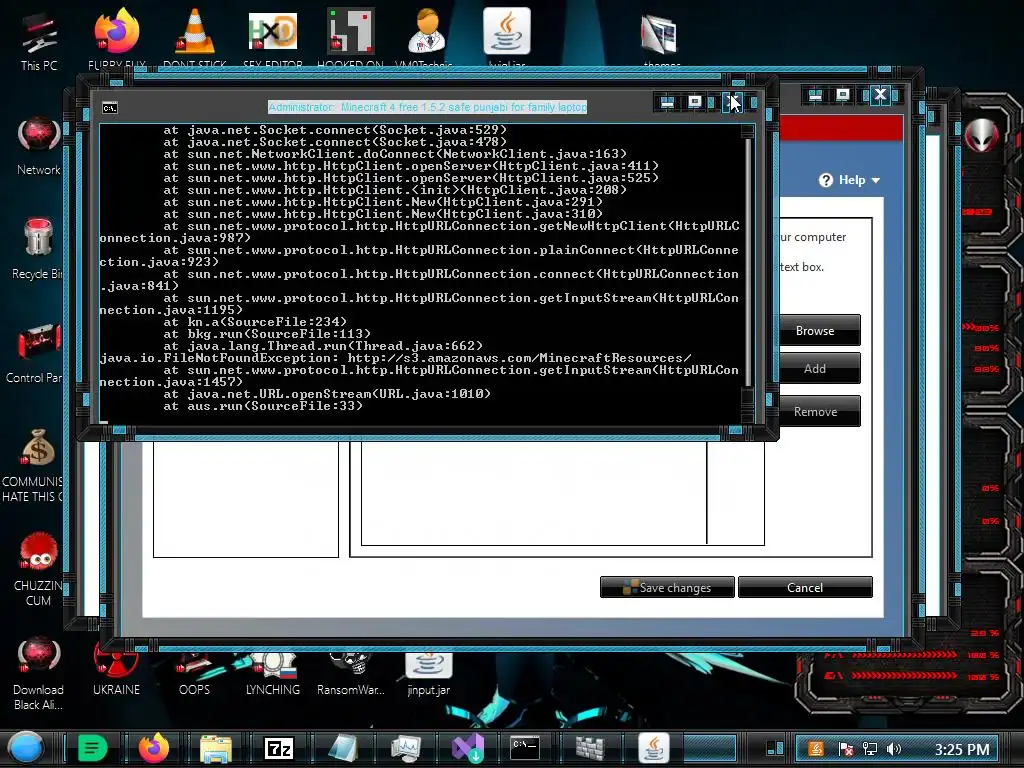Open Firefox from the taskbar
Image resolution: width=1024 pixels, height=768 pixels.
[153, 748]
